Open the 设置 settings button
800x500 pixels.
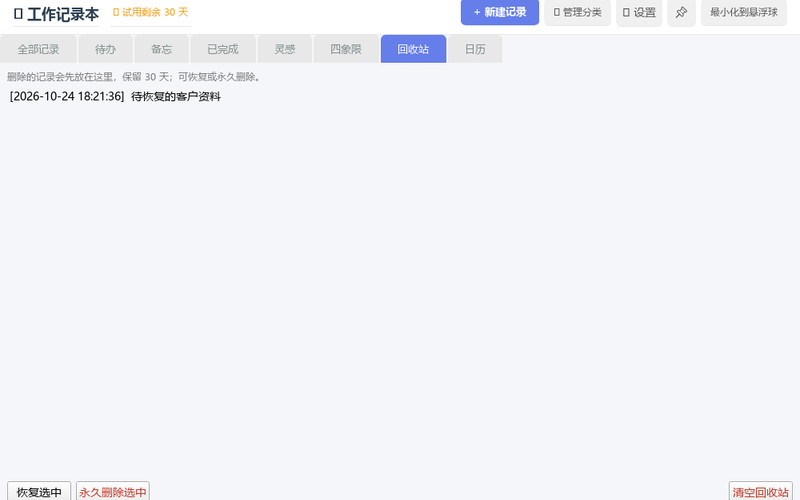coord(639,13)
